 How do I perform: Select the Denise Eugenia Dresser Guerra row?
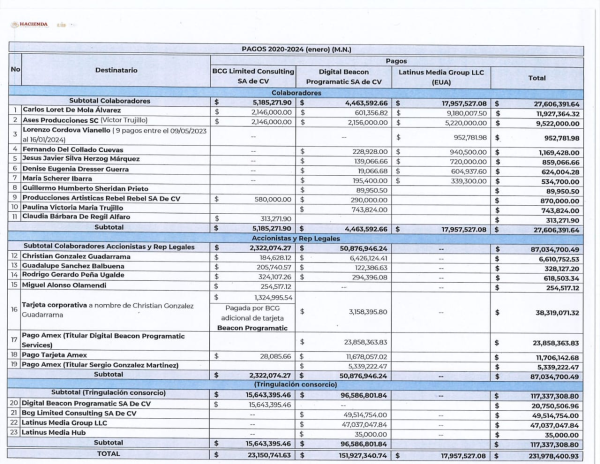(296, 170)
